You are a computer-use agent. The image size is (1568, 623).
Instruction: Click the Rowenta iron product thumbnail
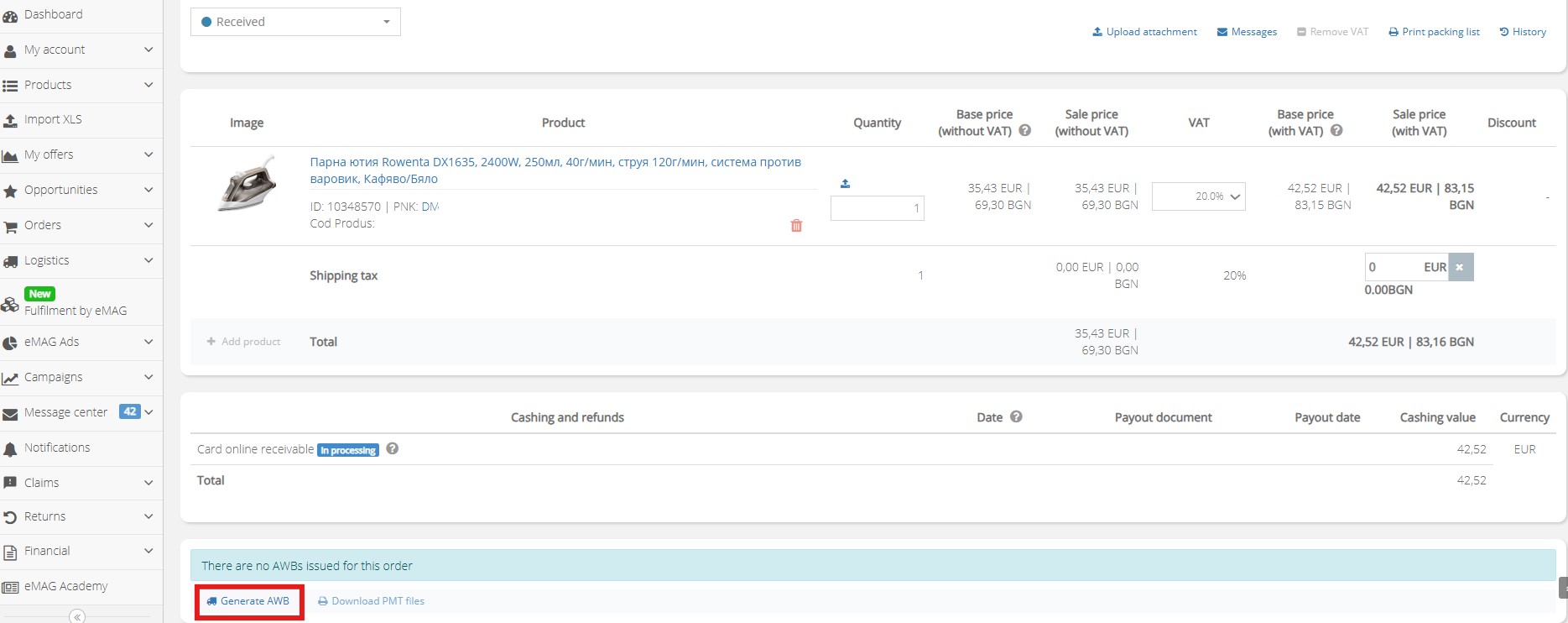coord(247,183)
